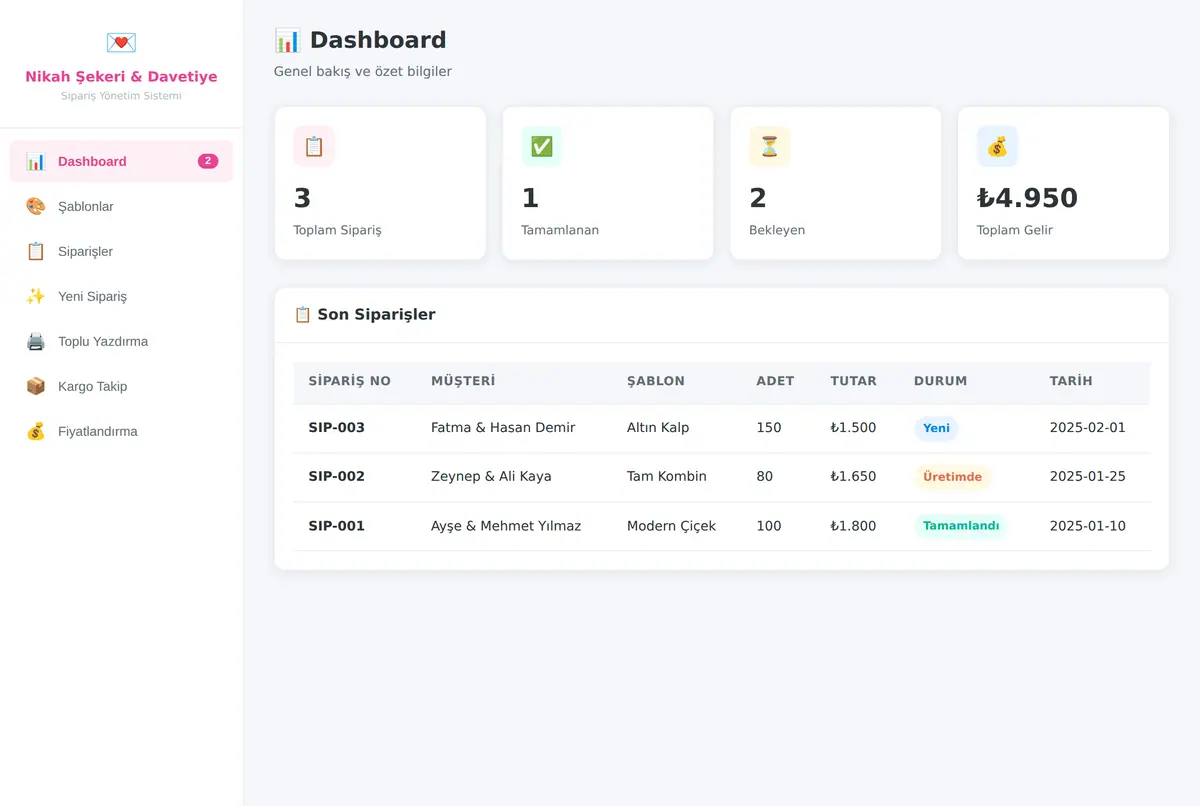Viewport: 1200px width, 806px height.
Task: Open order SIP-001
Action: tap(336, 526)
